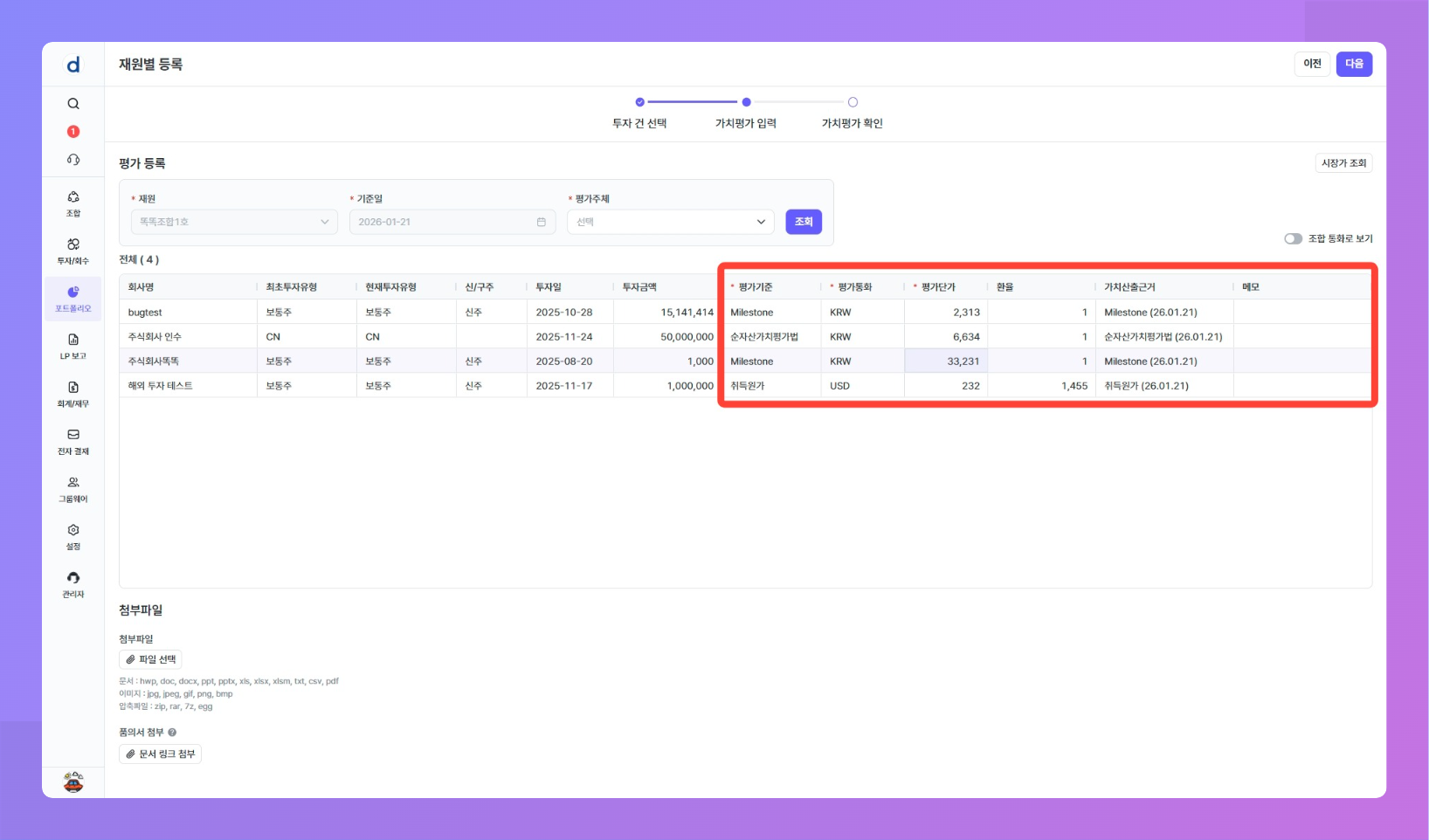Click the headset support icon
This screenshot has width=1429, height=840.
click(x=73, y=160)
